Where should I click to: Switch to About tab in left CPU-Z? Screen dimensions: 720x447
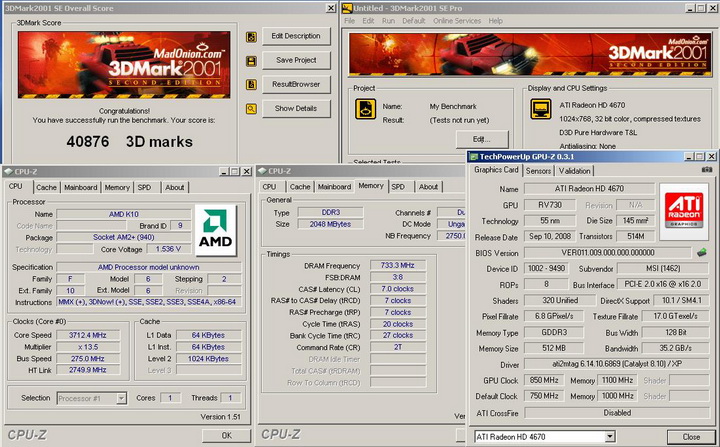click(174, 187)
